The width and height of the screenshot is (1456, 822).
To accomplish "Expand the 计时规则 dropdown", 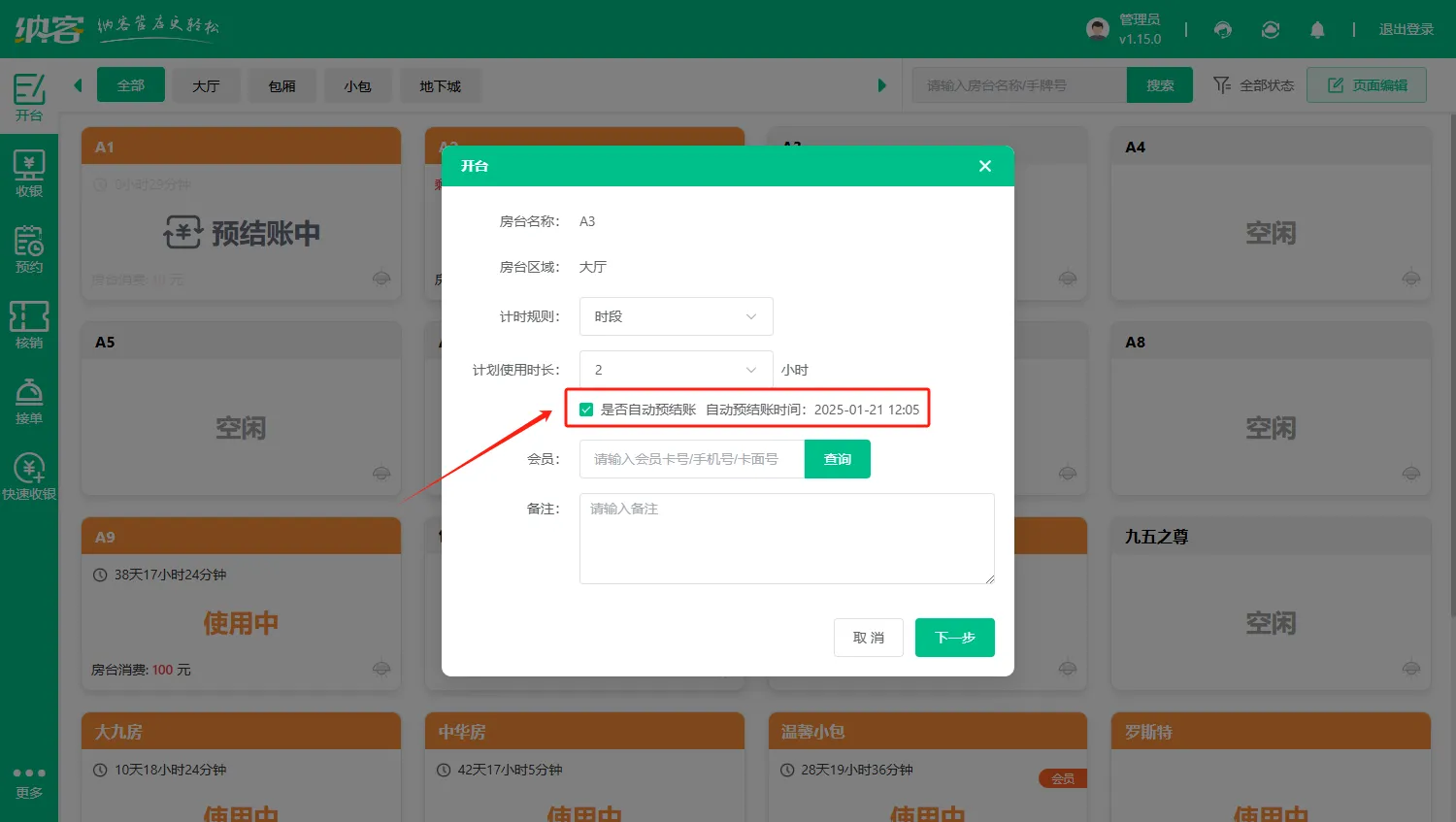I will point(677,316).
